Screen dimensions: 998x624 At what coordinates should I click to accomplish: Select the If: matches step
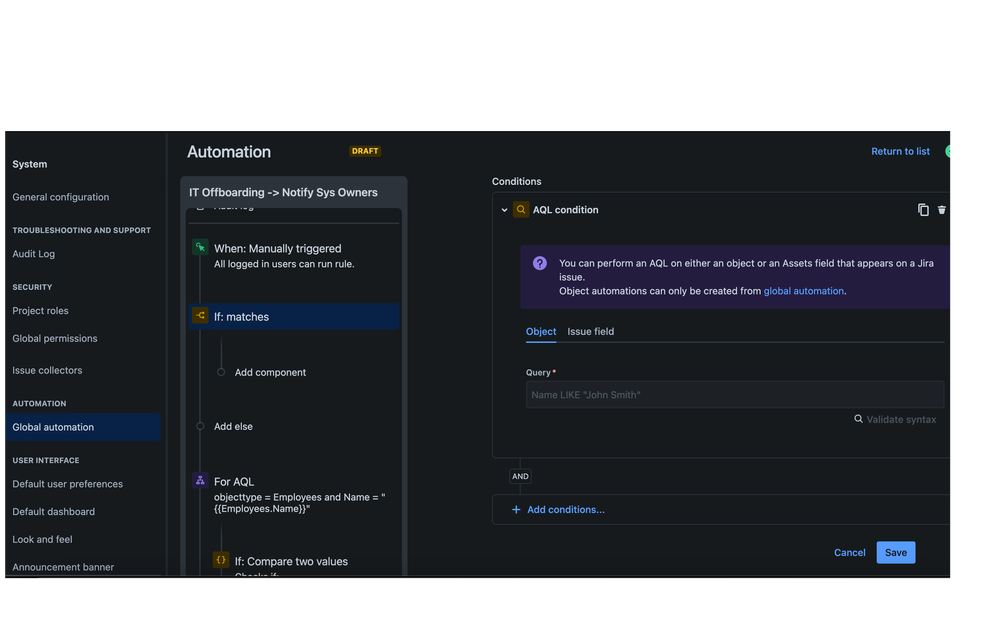point(294,316)
